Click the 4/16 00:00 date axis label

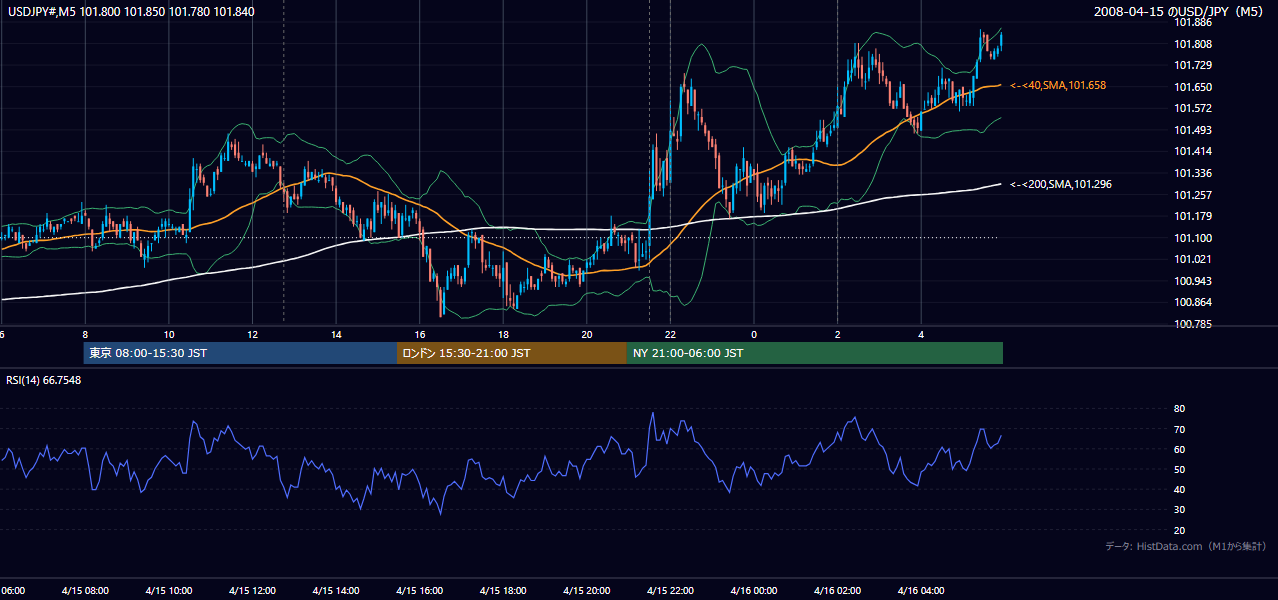pos(754,590)
